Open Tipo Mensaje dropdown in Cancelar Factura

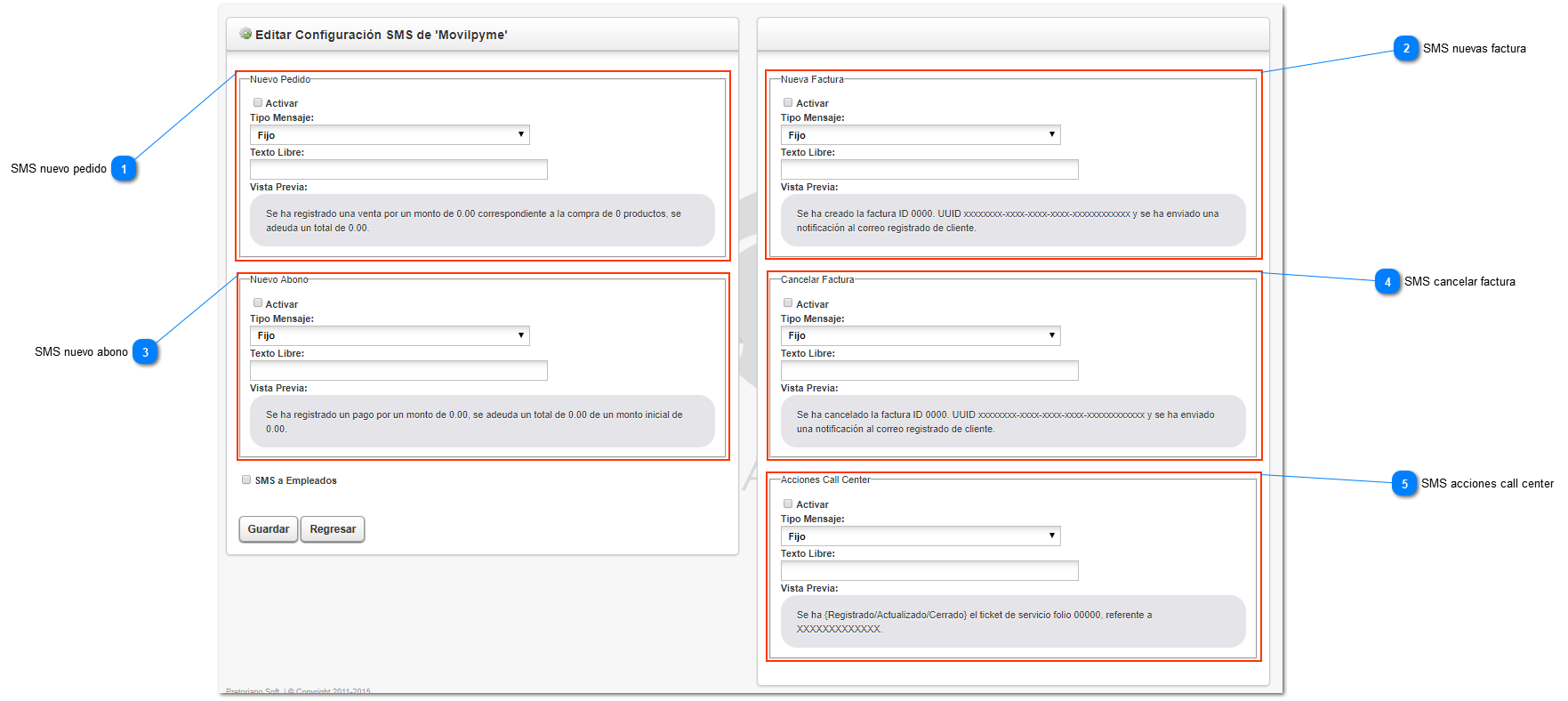point(921,335)
